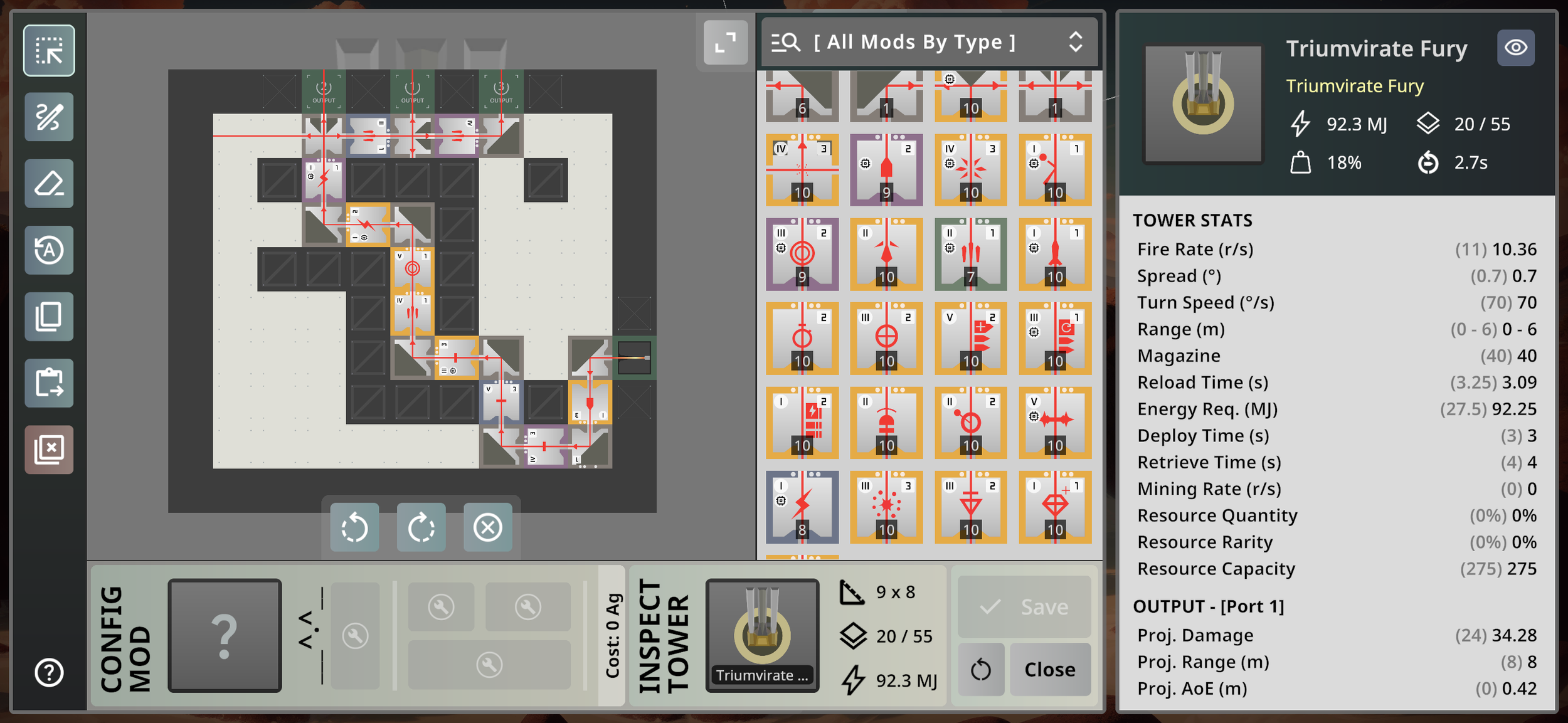
Task: Click the Triumvirate tower thumbnail in Inspect Tower
Action: tap(762, 635)
